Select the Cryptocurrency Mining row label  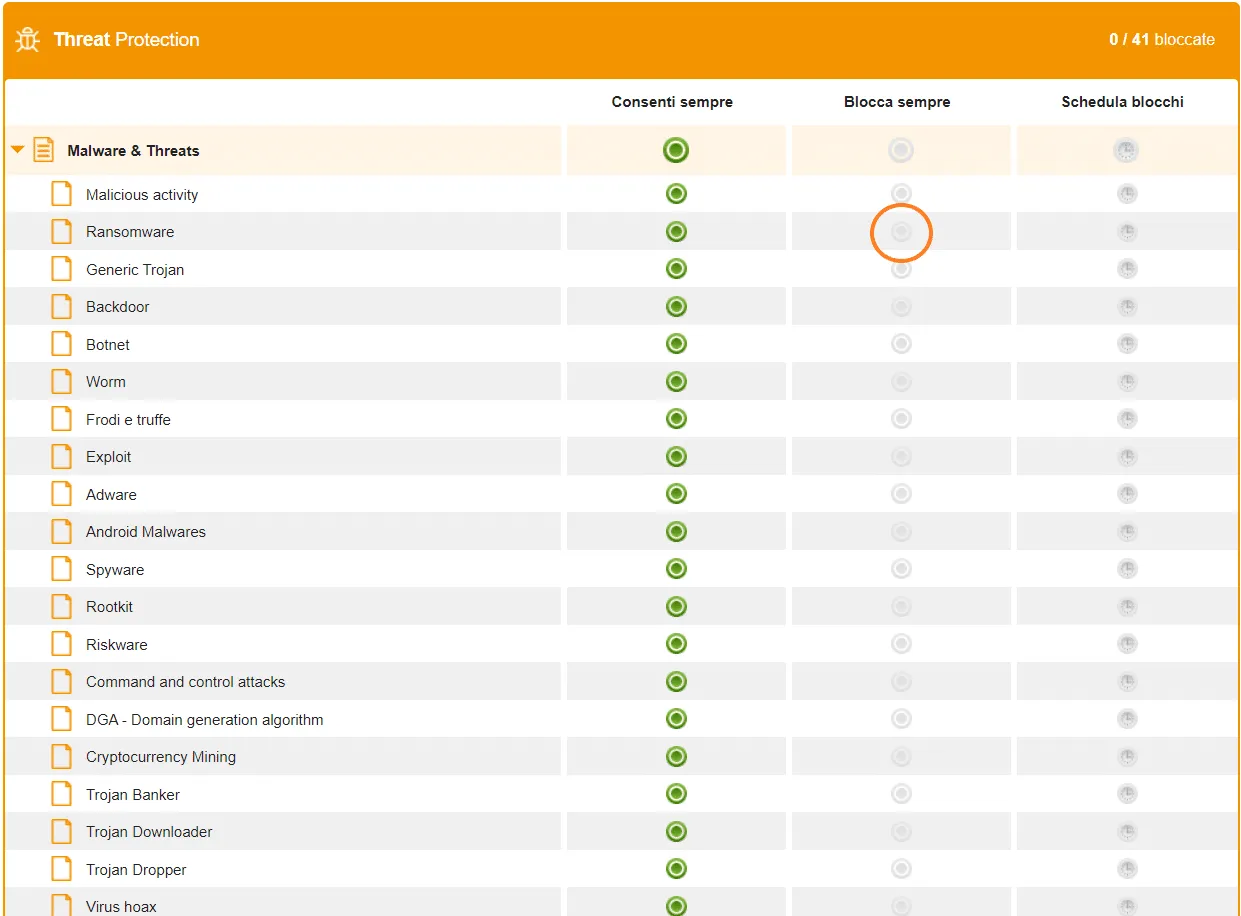click(x=161, y=757)
